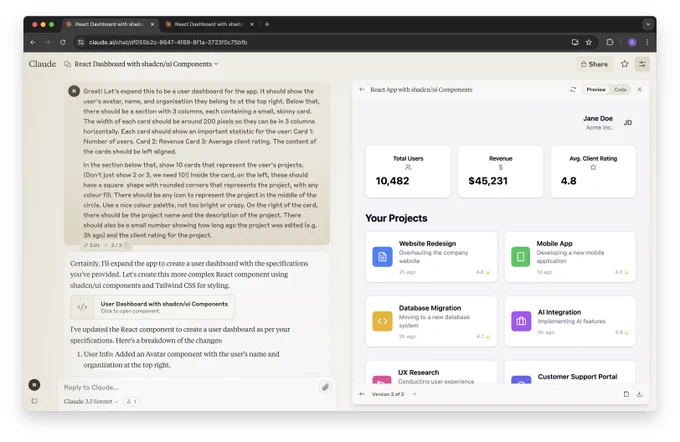Image resolution: width=680 pixels, height=442 pixels.
Task: Click the browser address bar URL
Action: click(168, 42)
